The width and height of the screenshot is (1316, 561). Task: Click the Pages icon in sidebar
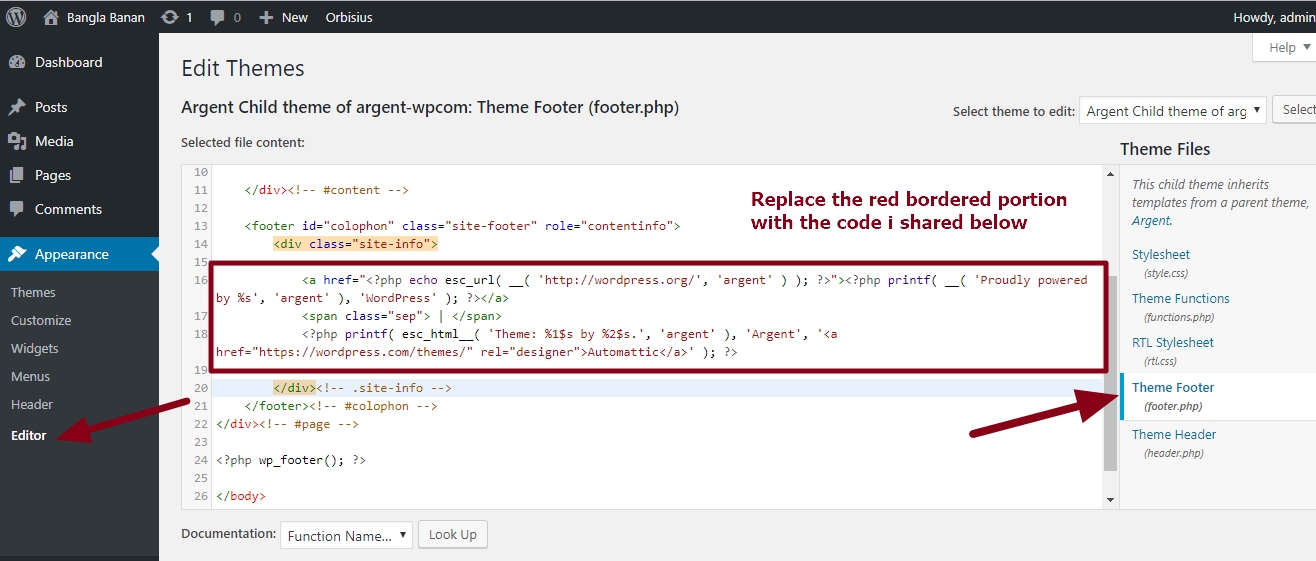17,175
